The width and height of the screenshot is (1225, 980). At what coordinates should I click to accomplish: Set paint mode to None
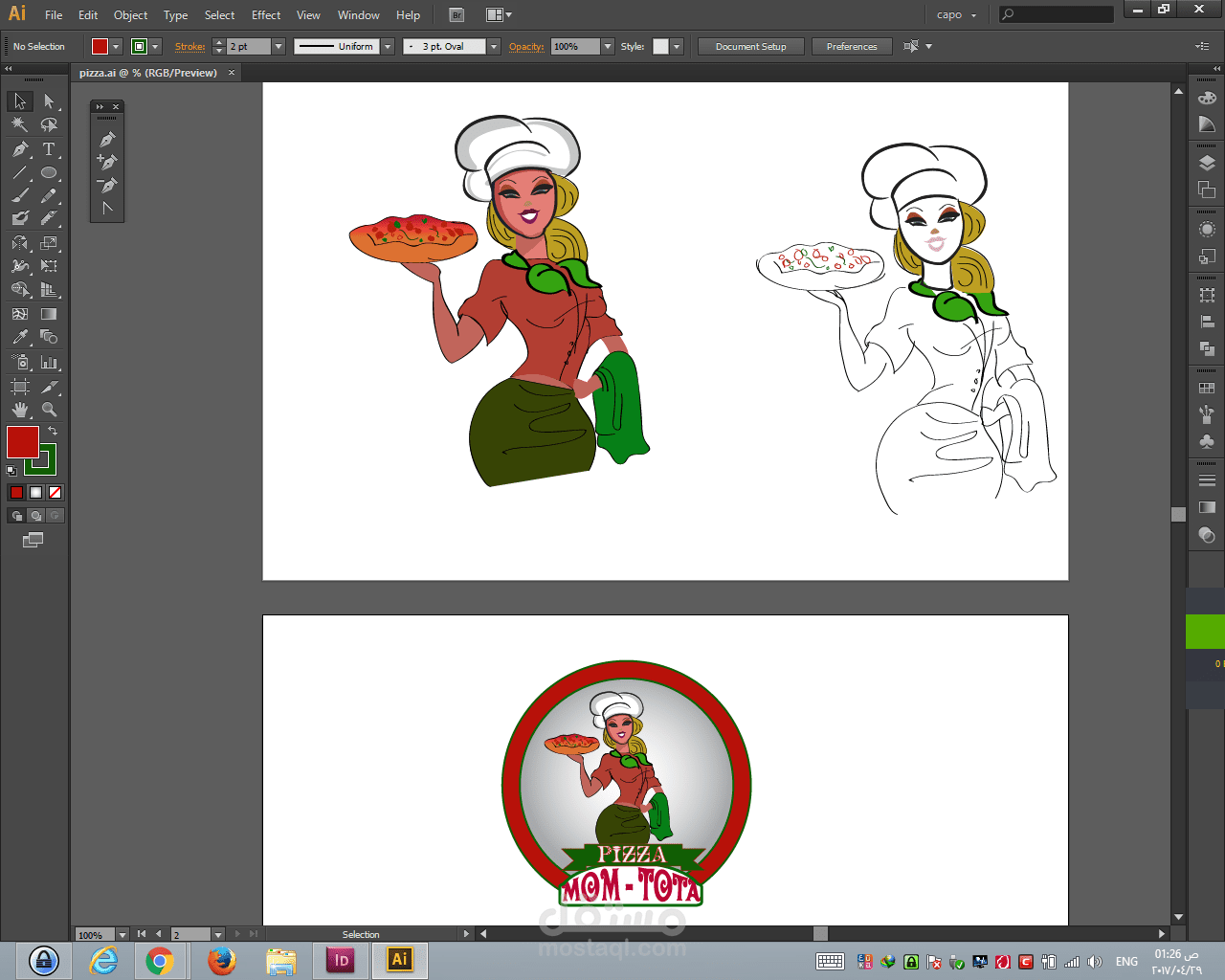55,493
